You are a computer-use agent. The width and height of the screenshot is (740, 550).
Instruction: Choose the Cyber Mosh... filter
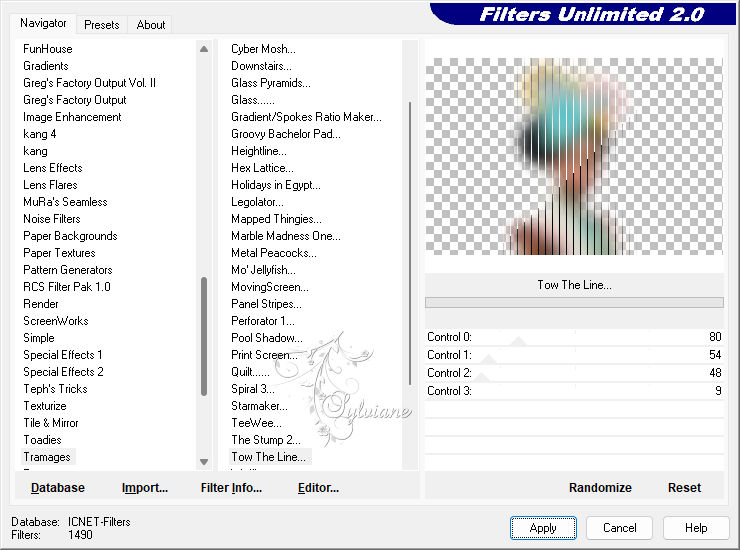(x=263, y=49)
